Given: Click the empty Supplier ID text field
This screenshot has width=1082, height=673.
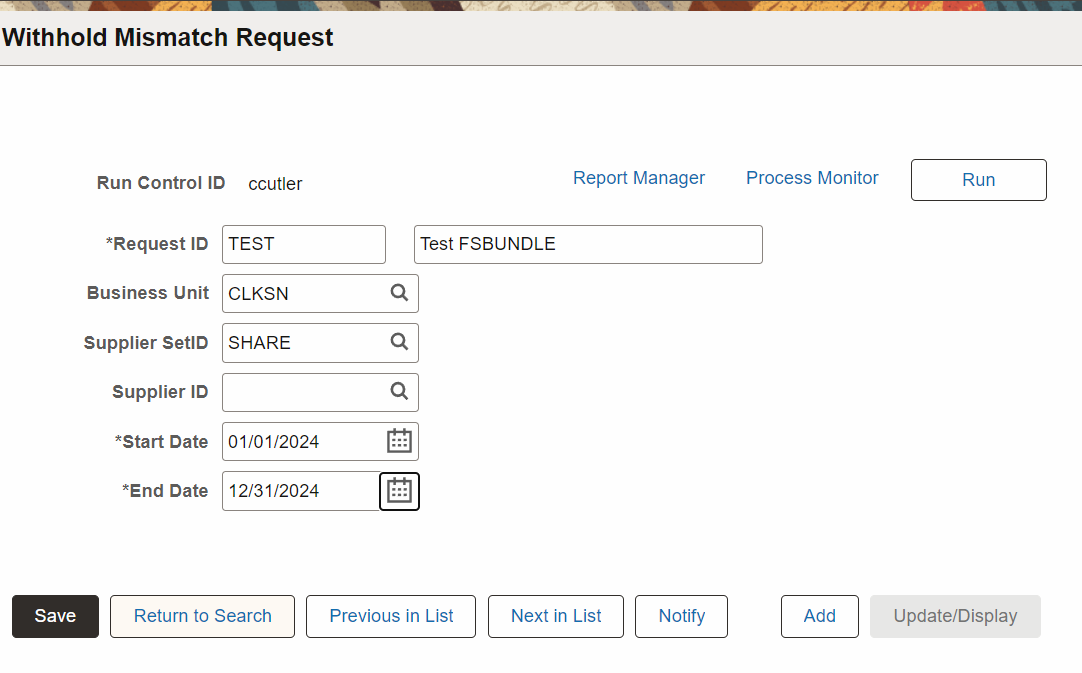Looking at the screenshot, I should [303, 392].
